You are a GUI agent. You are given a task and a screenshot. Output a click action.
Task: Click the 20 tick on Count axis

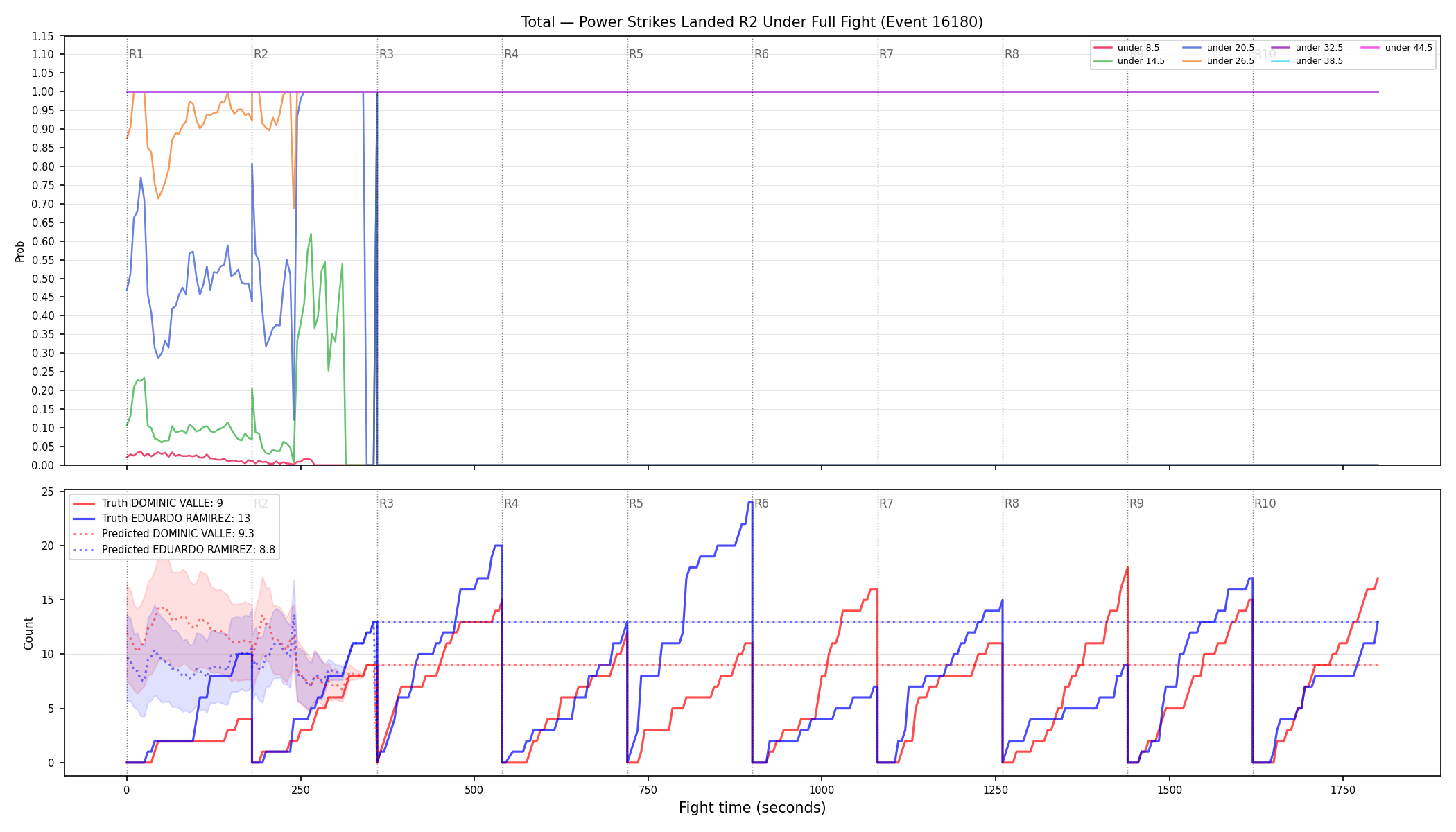[48, 546]
